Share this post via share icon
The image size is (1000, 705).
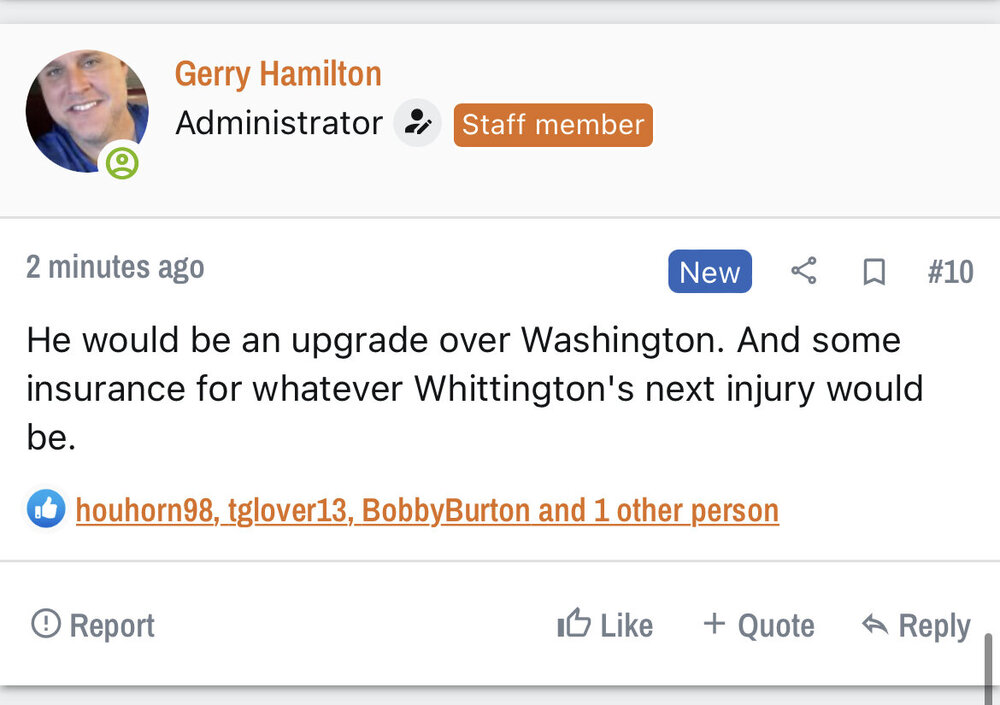click(x=803, y=271)
